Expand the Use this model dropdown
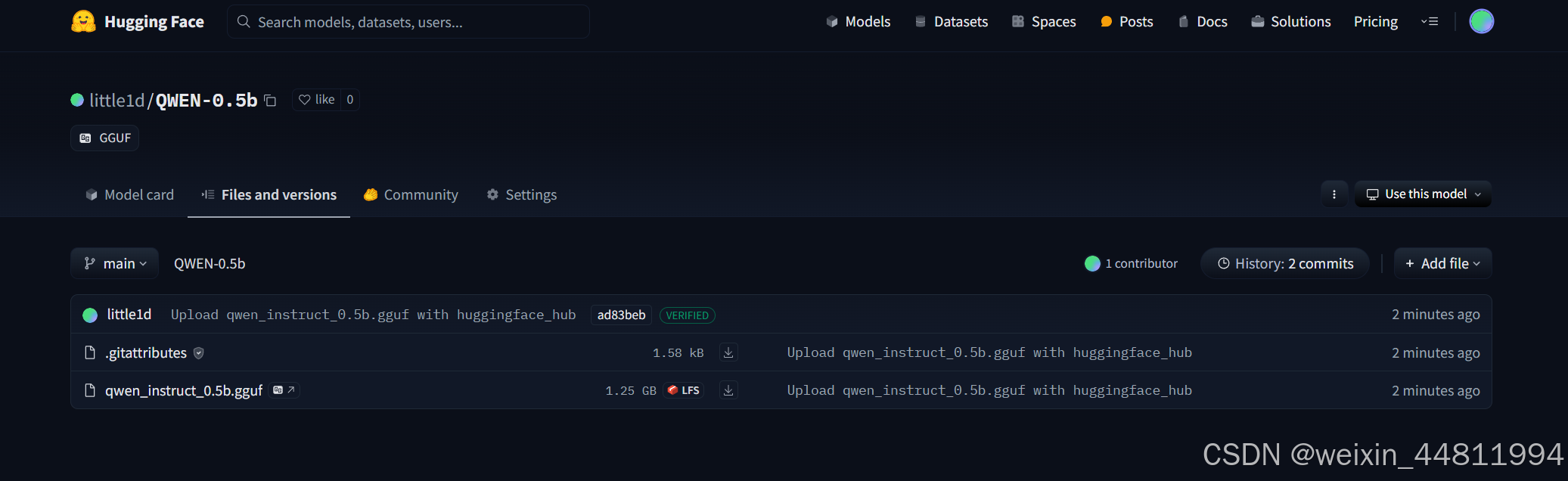The width and height of the screenshot is (1568, 481). 1423,194
